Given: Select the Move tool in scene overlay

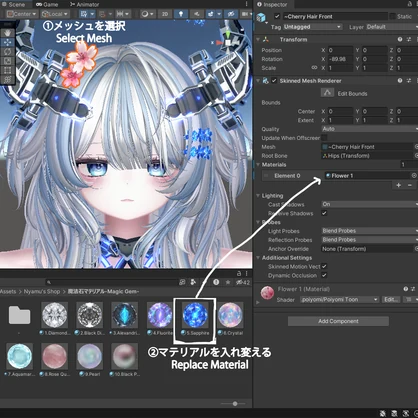Looking at the screenshot, I should click(x=7, y=42).
